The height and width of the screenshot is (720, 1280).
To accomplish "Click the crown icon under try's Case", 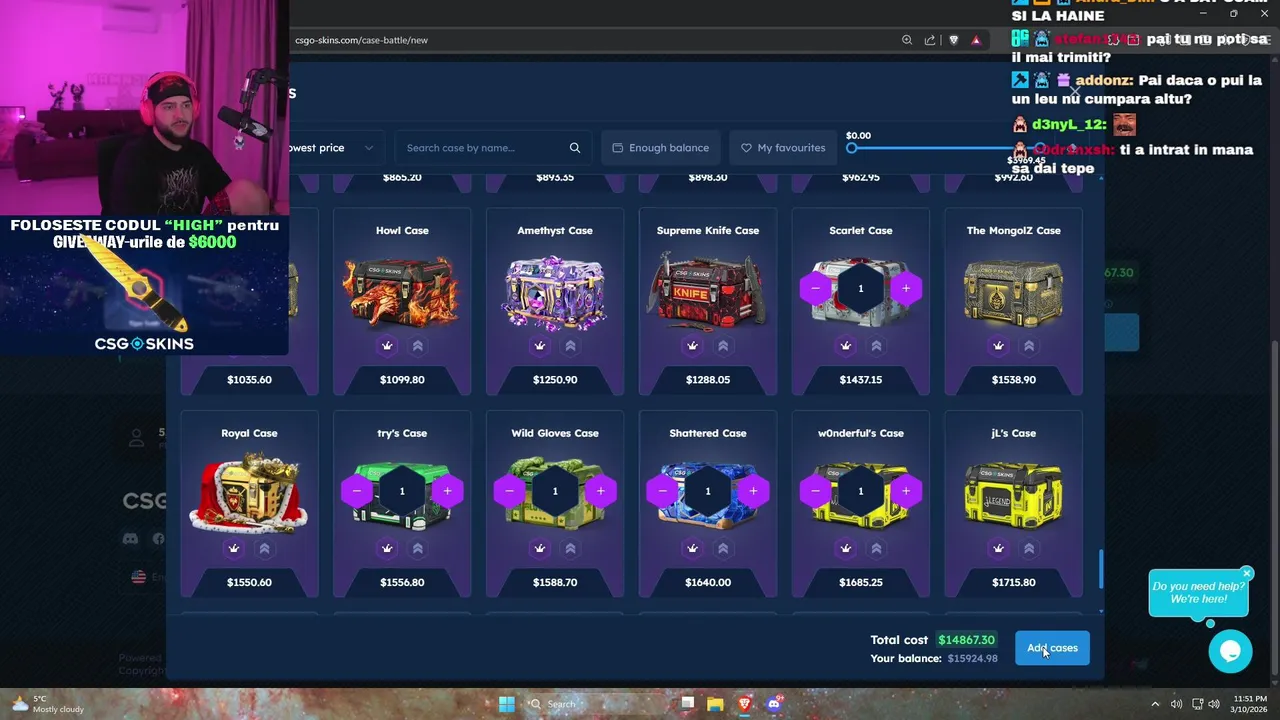I will click(x=387, y=549).
